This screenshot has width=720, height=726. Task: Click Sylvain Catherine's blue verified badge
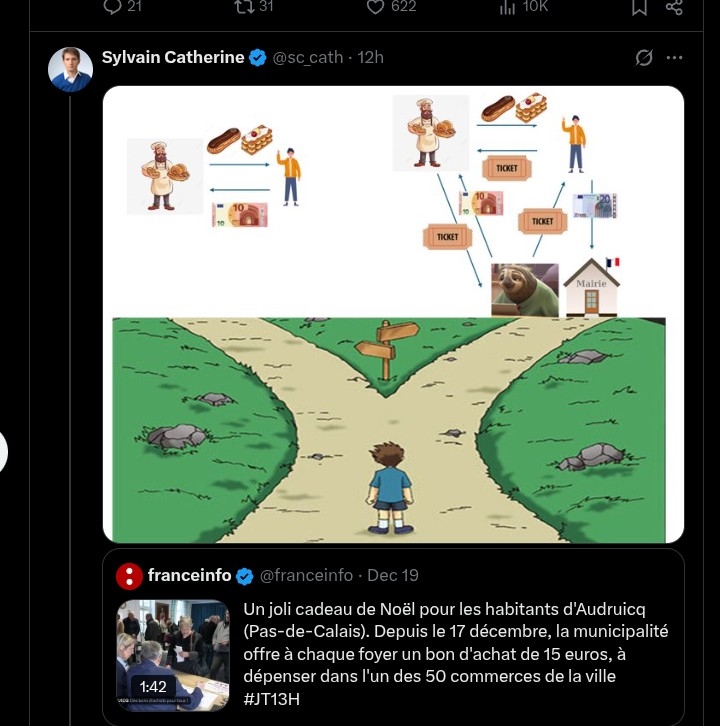[258, 58]
